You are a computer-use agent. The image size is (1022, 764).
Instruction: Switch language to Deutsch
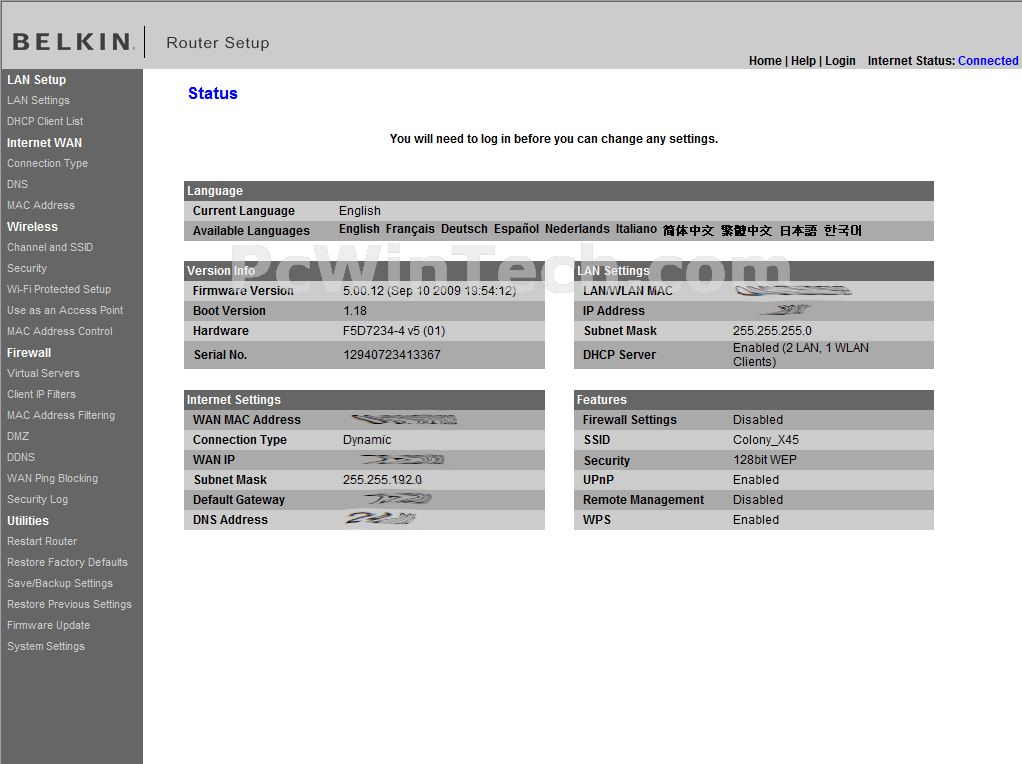click(x=464, y=229)
